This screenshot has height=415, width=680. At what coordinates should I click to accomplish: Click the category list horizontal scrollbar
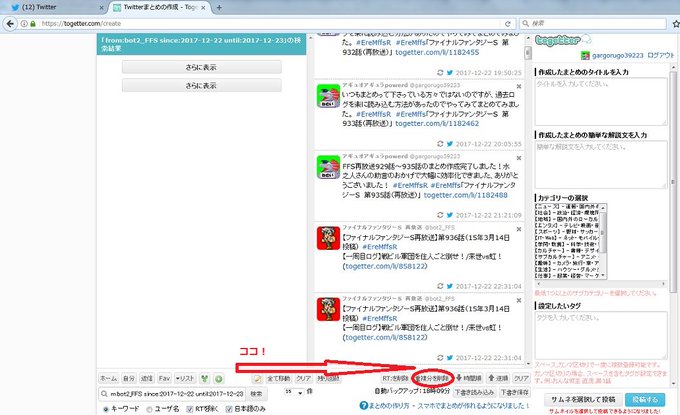point(601,284)
